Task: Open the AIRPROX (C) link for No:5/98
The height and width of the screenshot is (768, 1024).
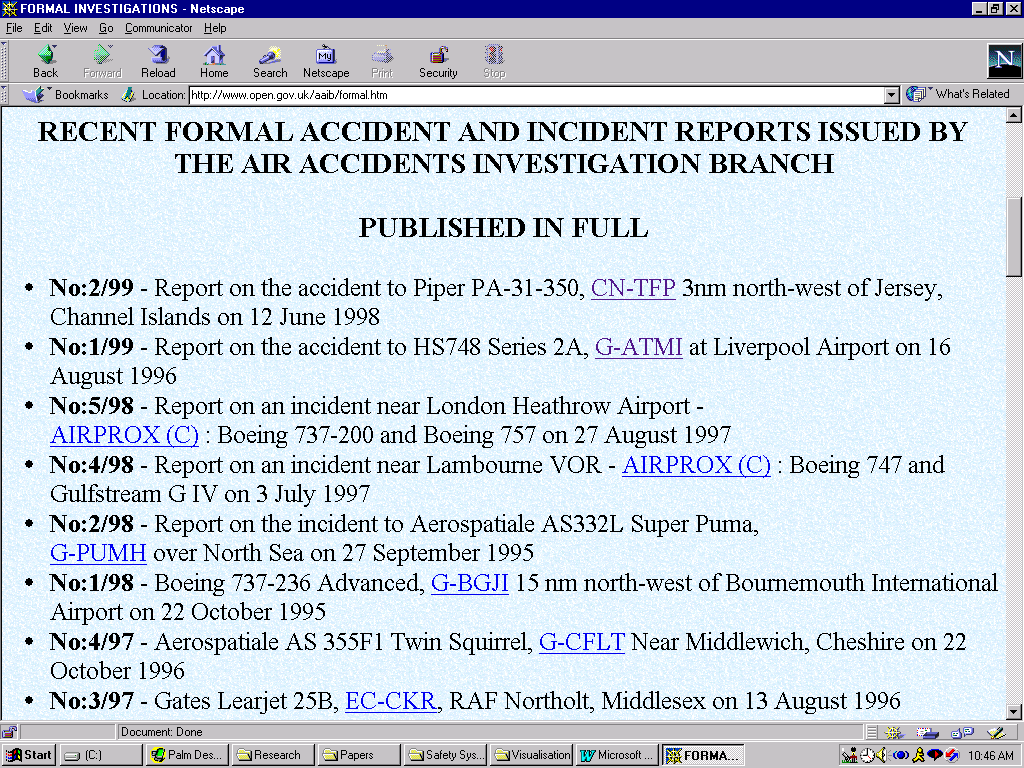Action: coord(125,435)
